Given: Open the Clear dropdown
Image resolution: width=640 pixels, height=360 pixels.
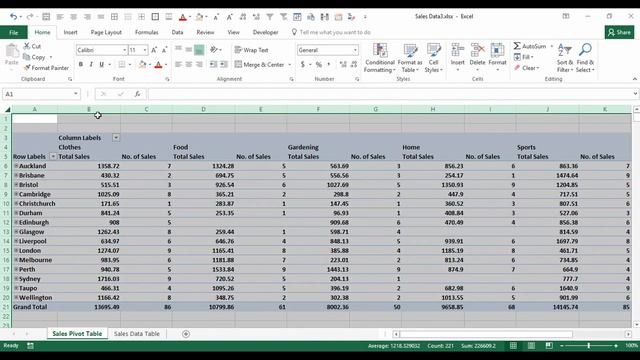Looking at the screenshot, I should coord(527,68).
